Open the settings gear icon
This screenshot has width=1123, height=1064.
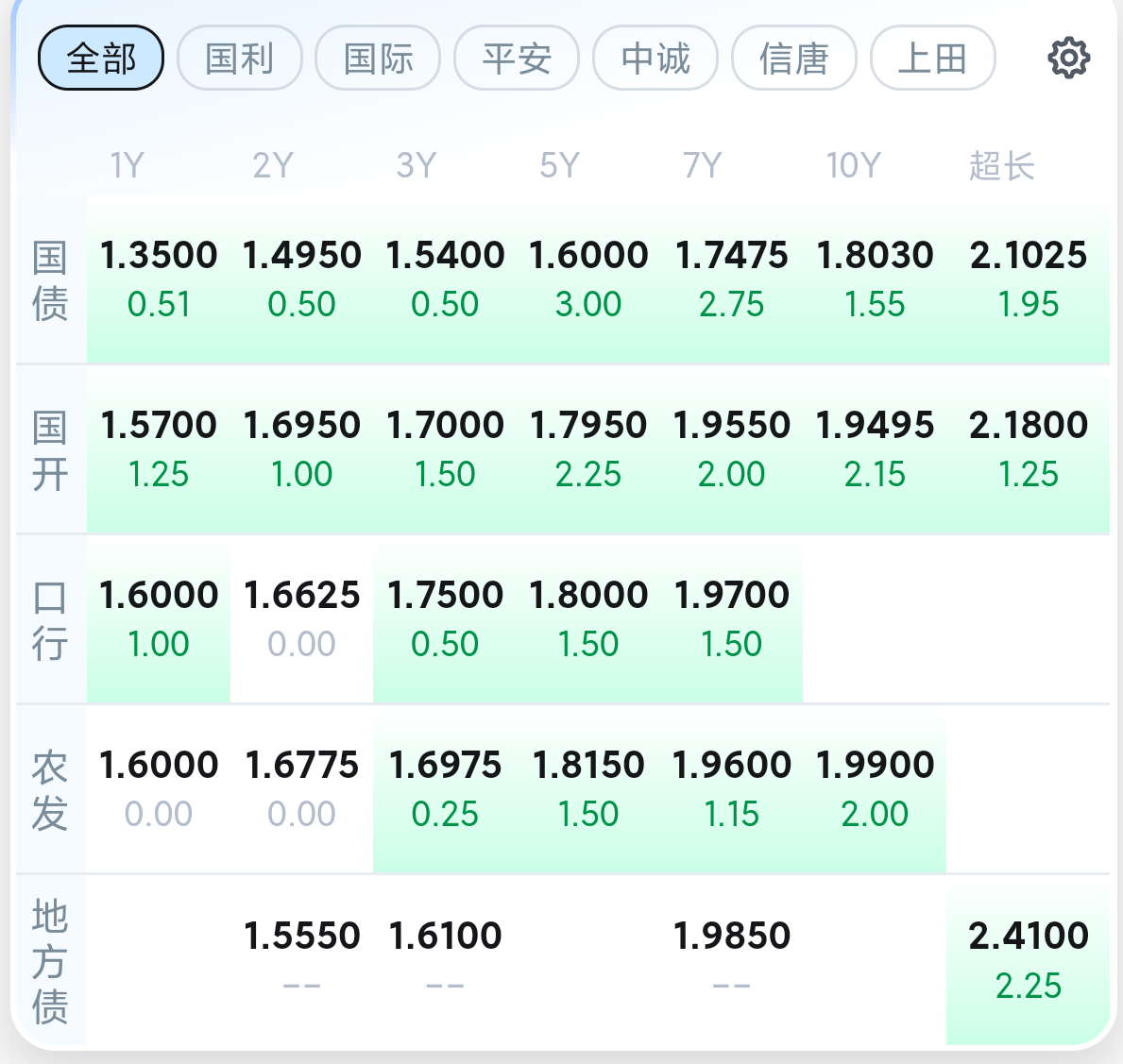[x=1068, y=58]
